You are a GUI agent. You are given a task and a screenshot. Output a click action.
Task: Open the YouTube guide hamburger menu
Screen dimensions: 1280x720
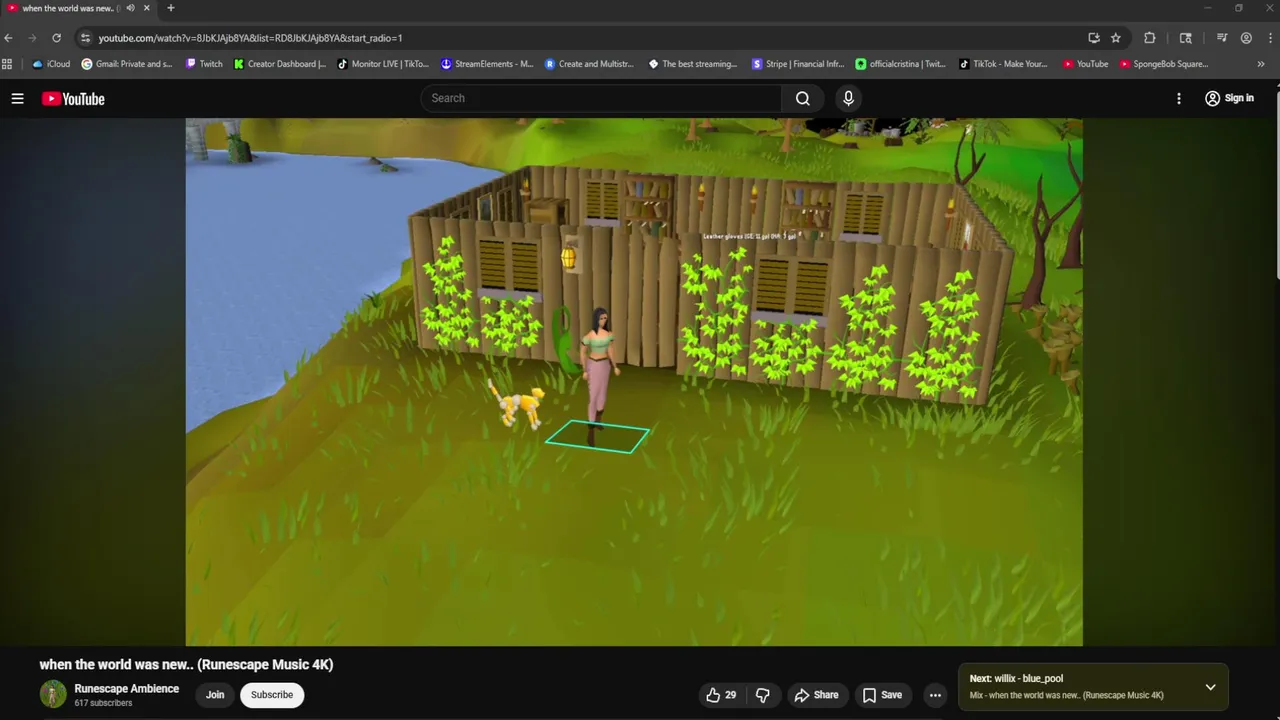tap(17, 98)
